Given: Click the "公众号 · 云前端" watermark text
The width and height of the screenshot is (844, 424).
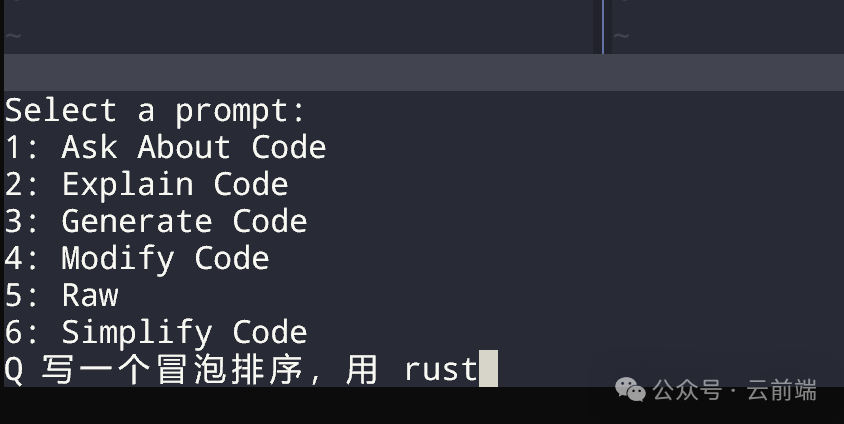Looking at the screenshot, I should 735,390.
